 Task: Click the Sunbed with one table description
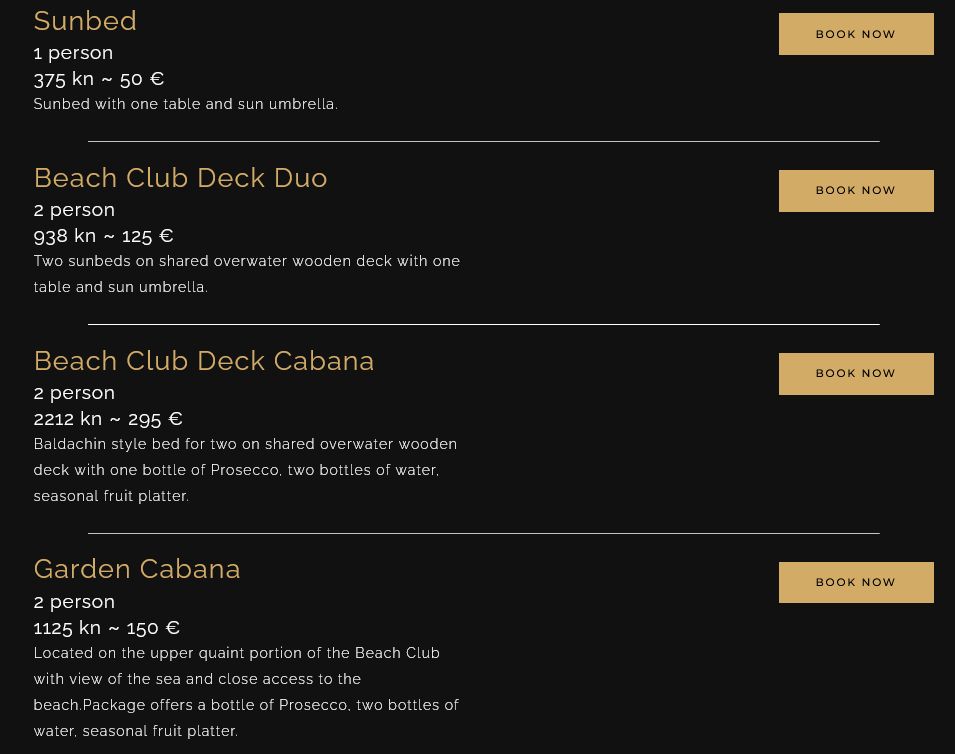point(185,104)
